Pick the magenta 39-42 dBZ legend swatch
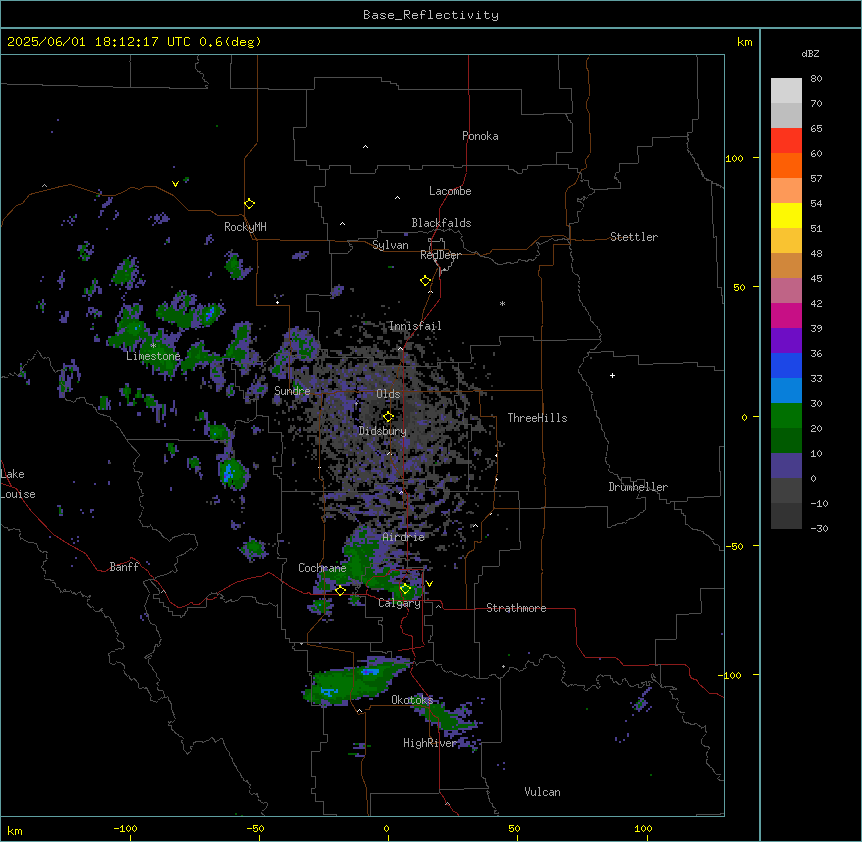 [x=786, y=315]
